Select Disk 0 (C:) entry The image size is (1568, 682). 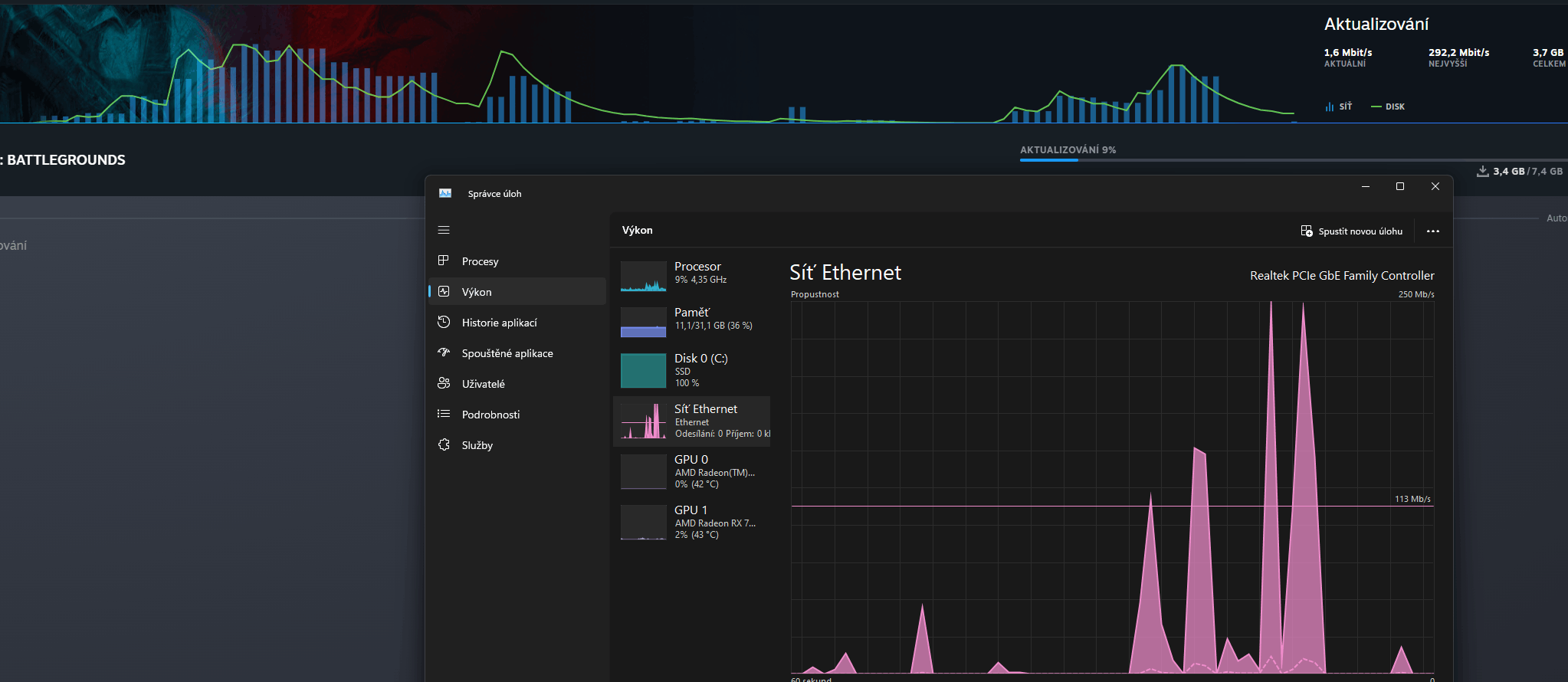(692, 370)
